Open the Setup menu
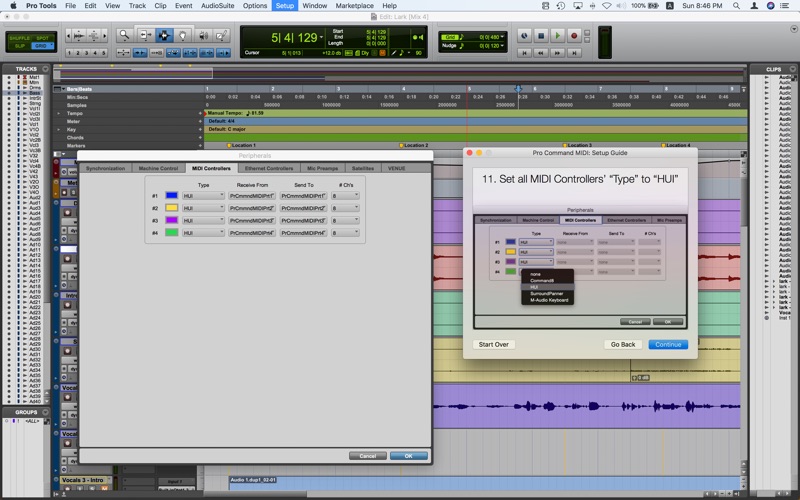 pyautogui.click(x=285, y=6)
